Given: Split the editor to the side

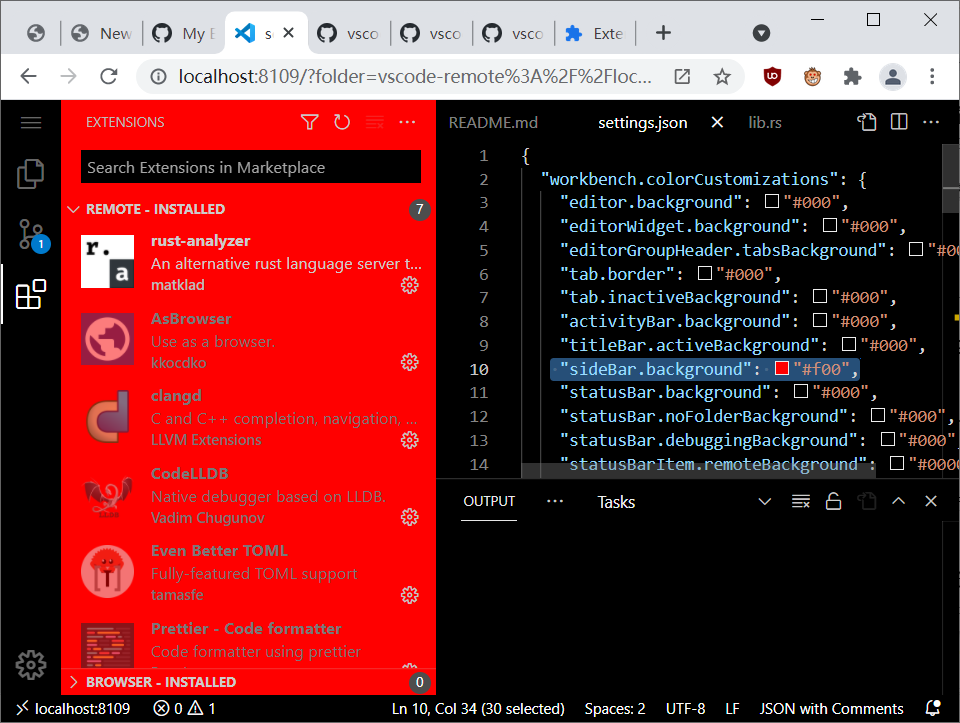Looking at the screenshot, I should [898, 121].
